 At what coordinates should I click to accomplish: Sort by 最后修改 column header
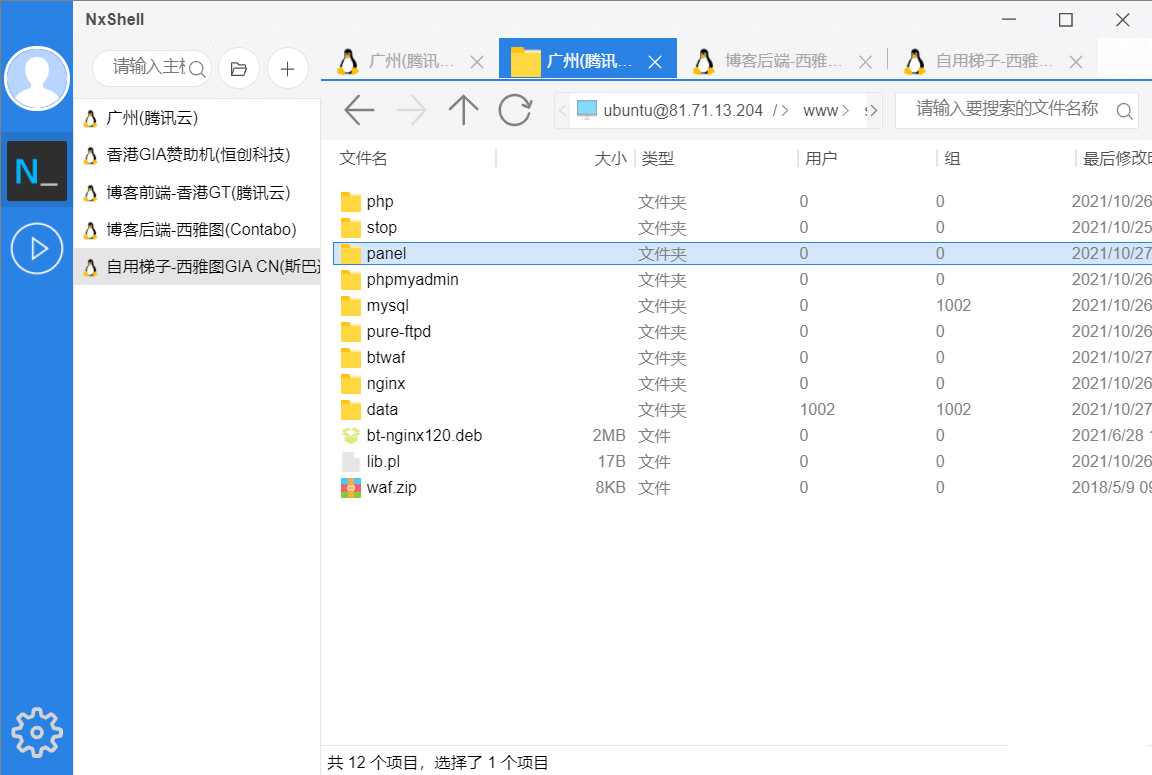[x=1117, y=159]
